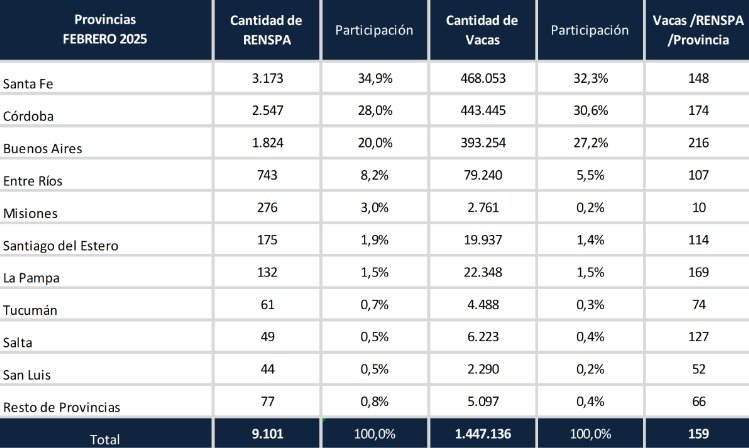The height and width of the screenshot is (448, 749).
Task: Select the Vacas /RENSPA /Provincia header
Action: click(x=698, y=30)
